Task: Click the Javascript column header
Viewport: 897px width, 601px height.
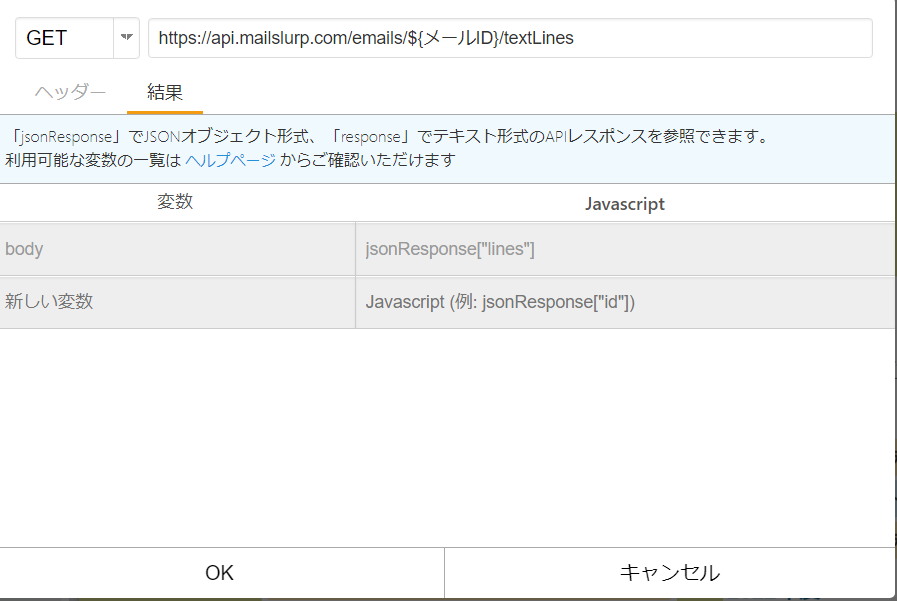Action: tap(625, 204)
